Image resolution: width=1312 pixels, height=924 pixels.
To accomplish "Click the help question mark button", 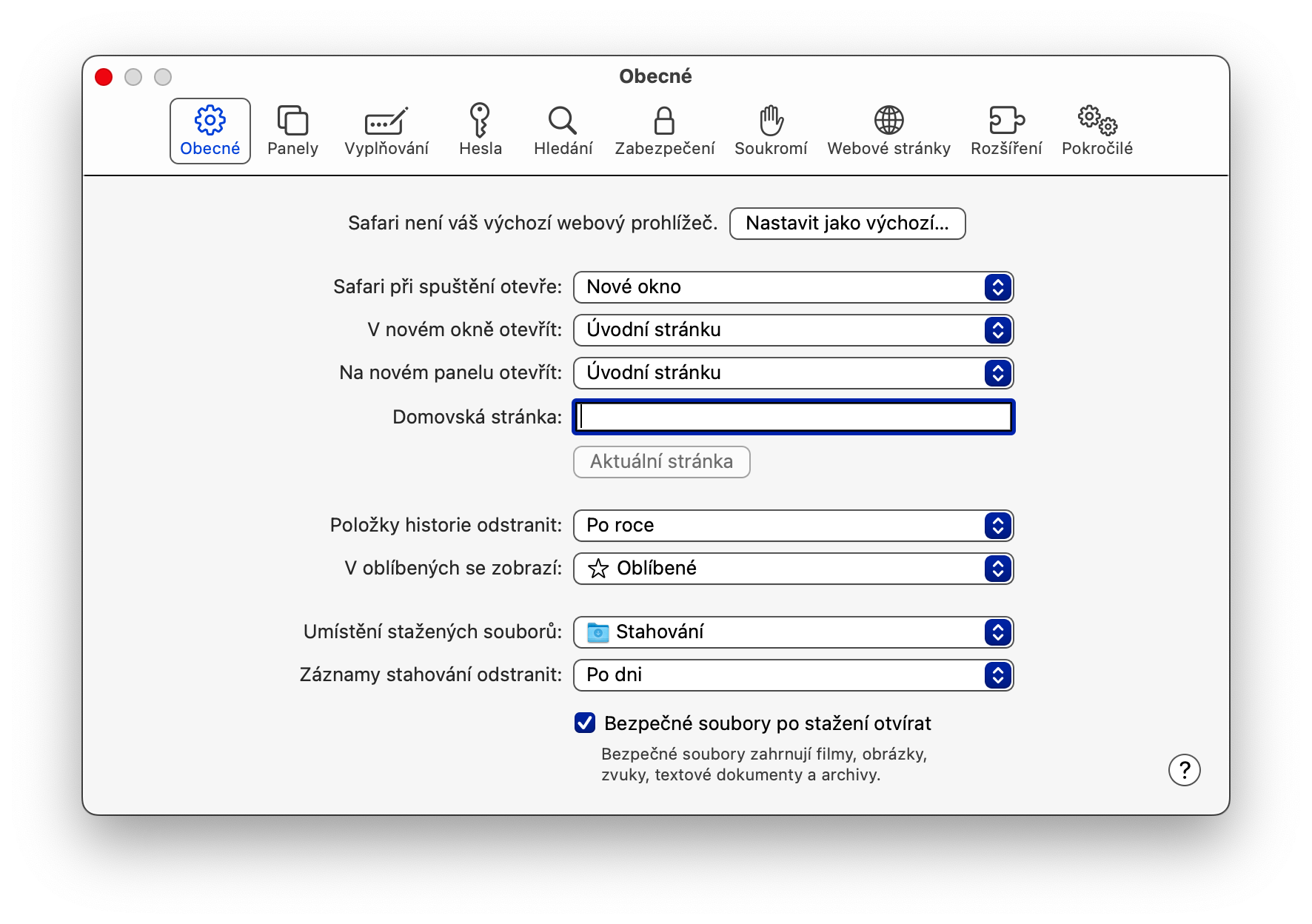I will tap(1184, 770).
